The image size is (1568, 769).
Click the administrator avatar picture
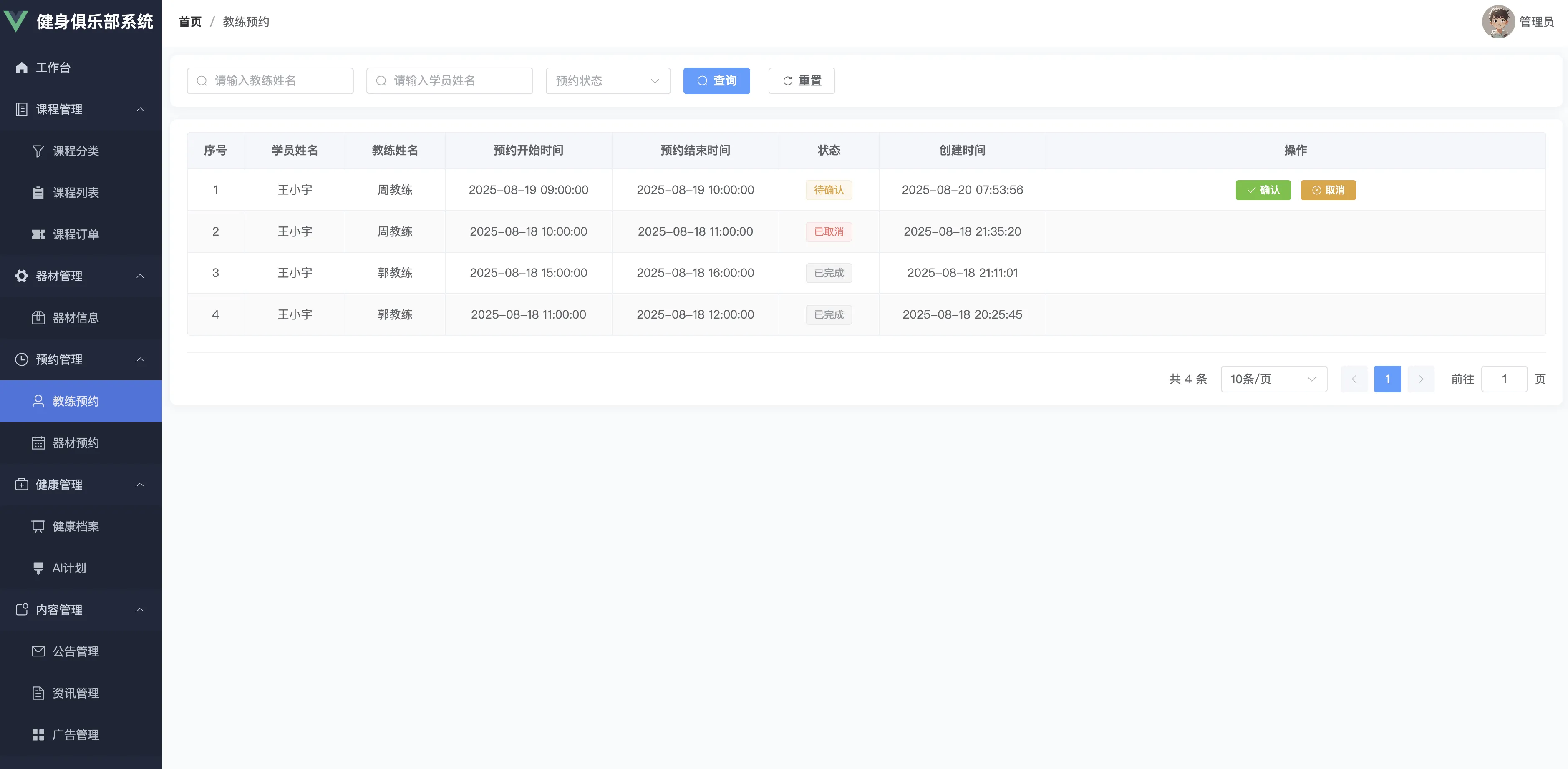tap(1498, 22)
